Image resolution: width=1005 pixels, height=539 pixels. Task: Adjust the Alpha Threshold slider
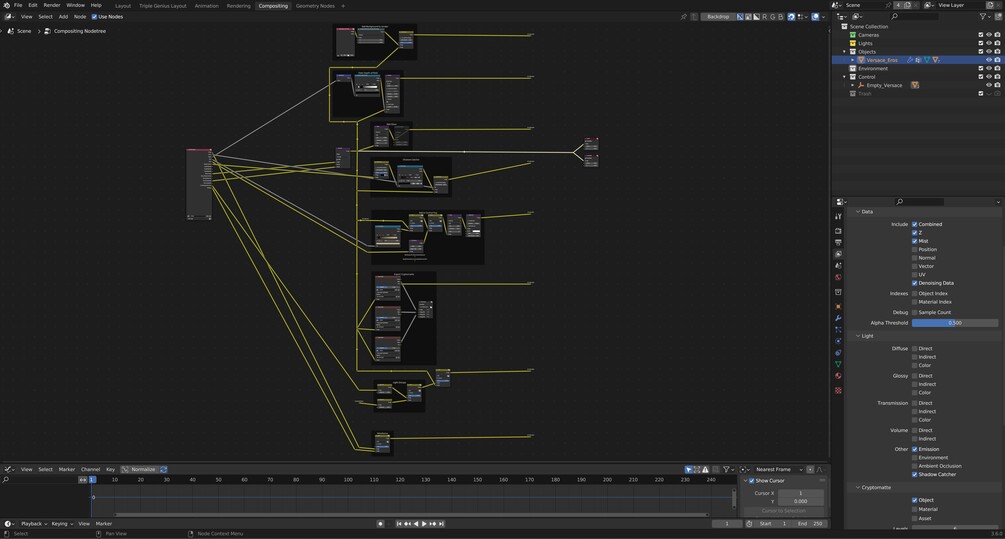pos(955,323)
